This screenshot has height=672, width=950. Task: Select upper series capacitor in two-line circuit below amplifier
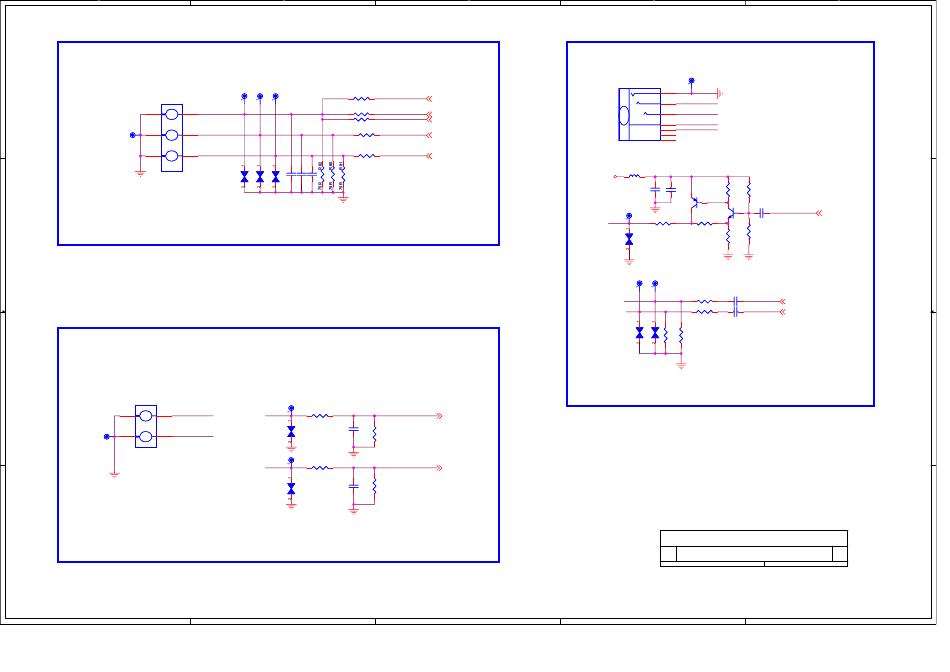[735, 301]
